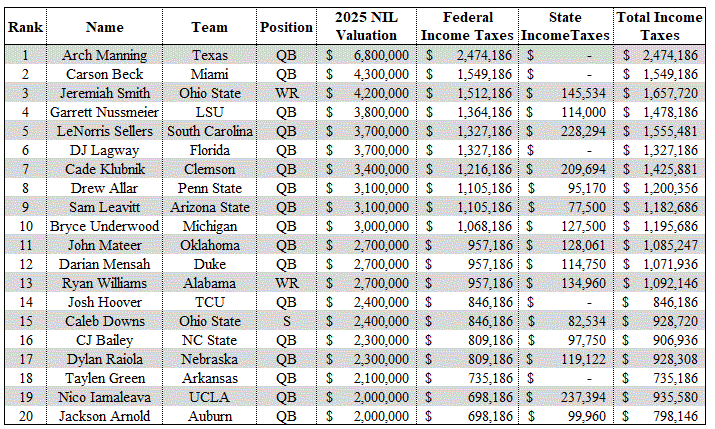The image size is (715, 429).
Task: Select Caleb Downs' S position cell
Action: (x=286, y=321)
